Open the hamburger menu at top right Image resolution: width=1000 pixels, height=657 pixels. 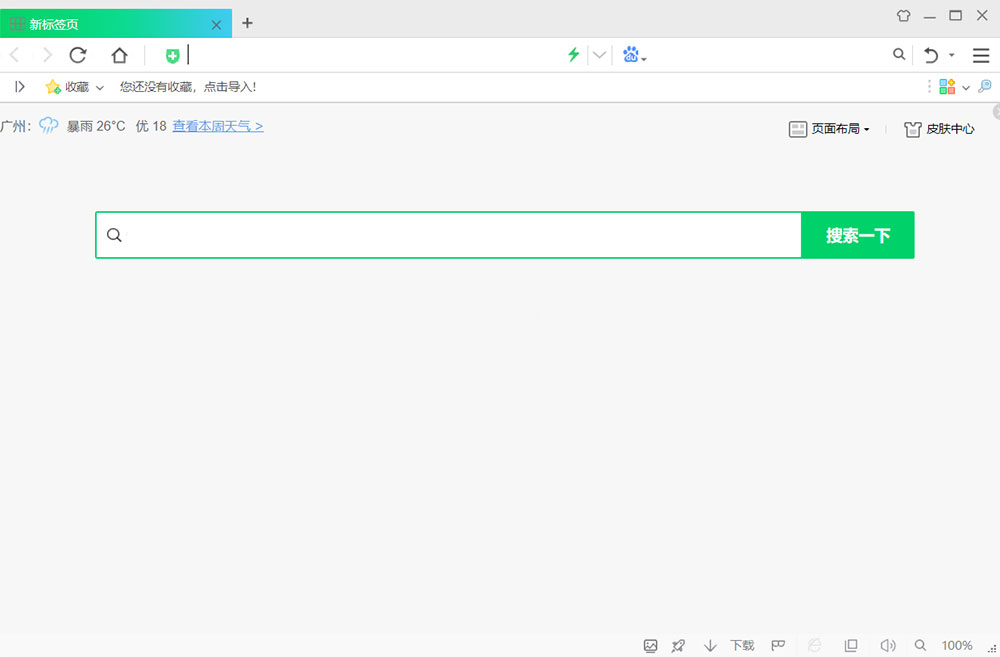pyautogui.click(x=981, y=55)
